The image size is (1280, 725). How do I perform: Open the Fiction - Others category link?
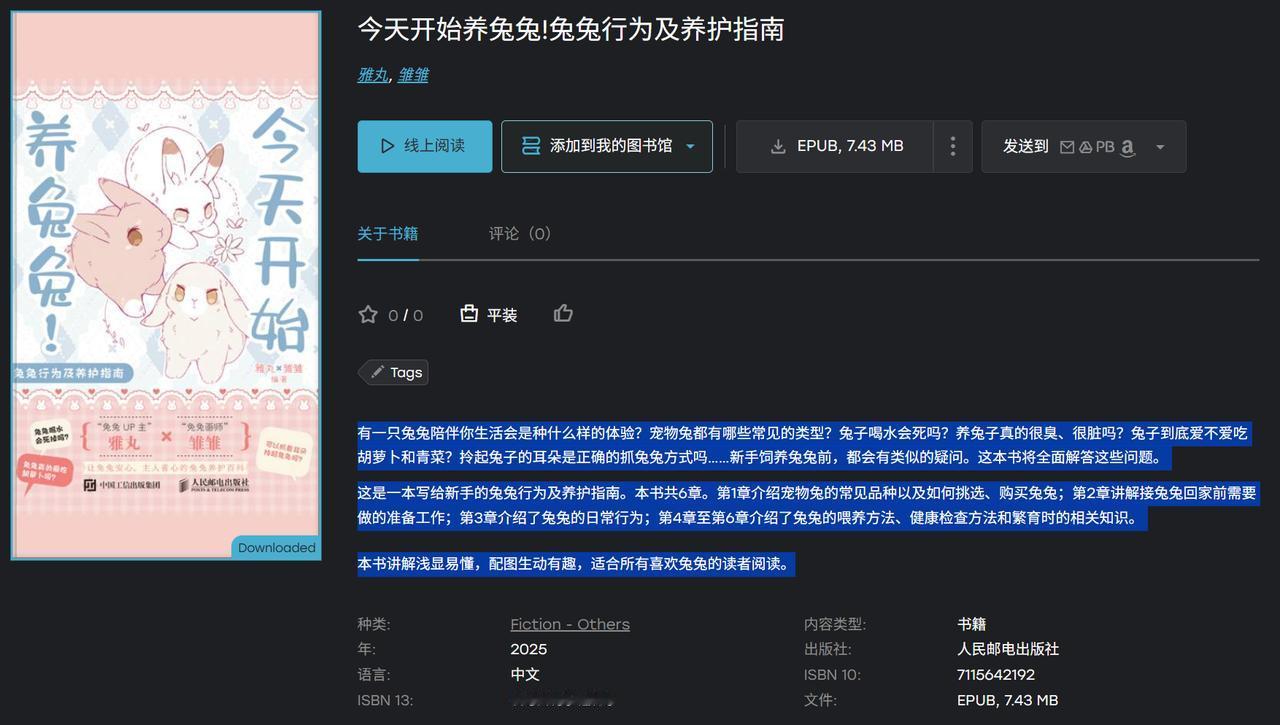[x=570, y=624]
